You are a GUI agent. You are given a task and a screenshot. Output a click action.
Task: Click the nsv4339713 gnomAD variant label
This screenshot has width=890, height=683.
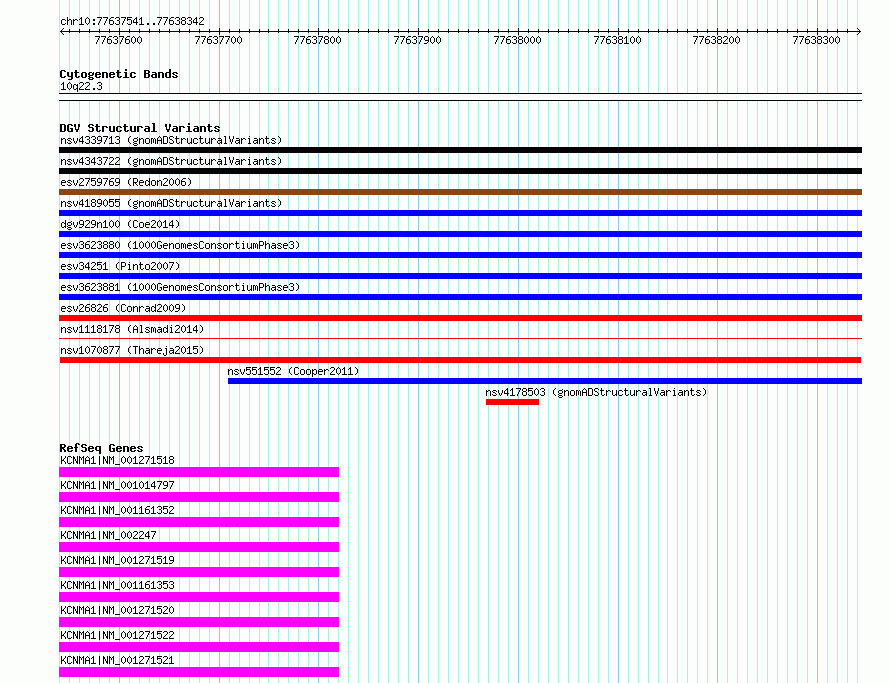[x=171, y=140]
